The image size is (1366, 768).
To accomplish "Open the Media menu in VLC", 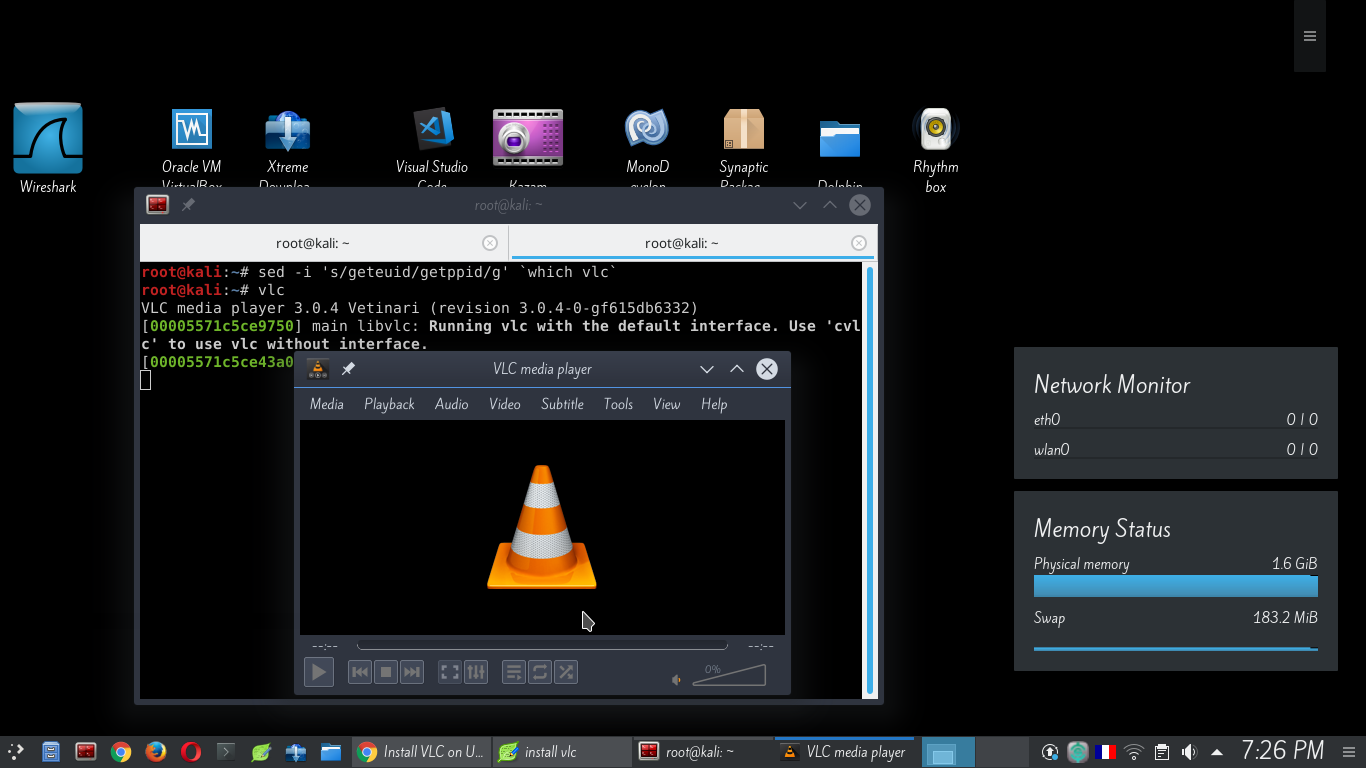I will 327,404.
